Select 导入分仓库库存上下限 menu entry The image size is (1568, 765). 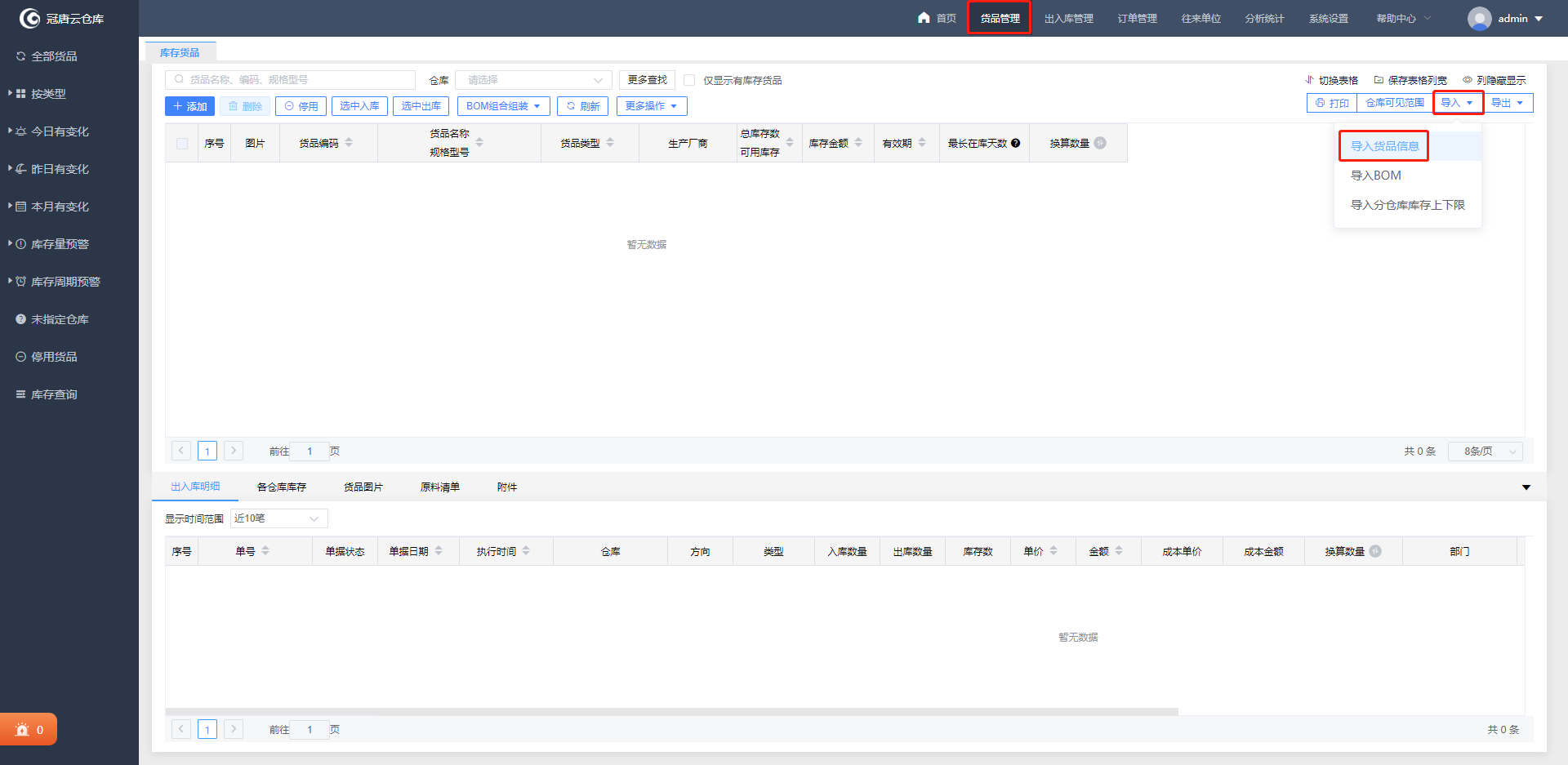click(x=1407, y=205)
